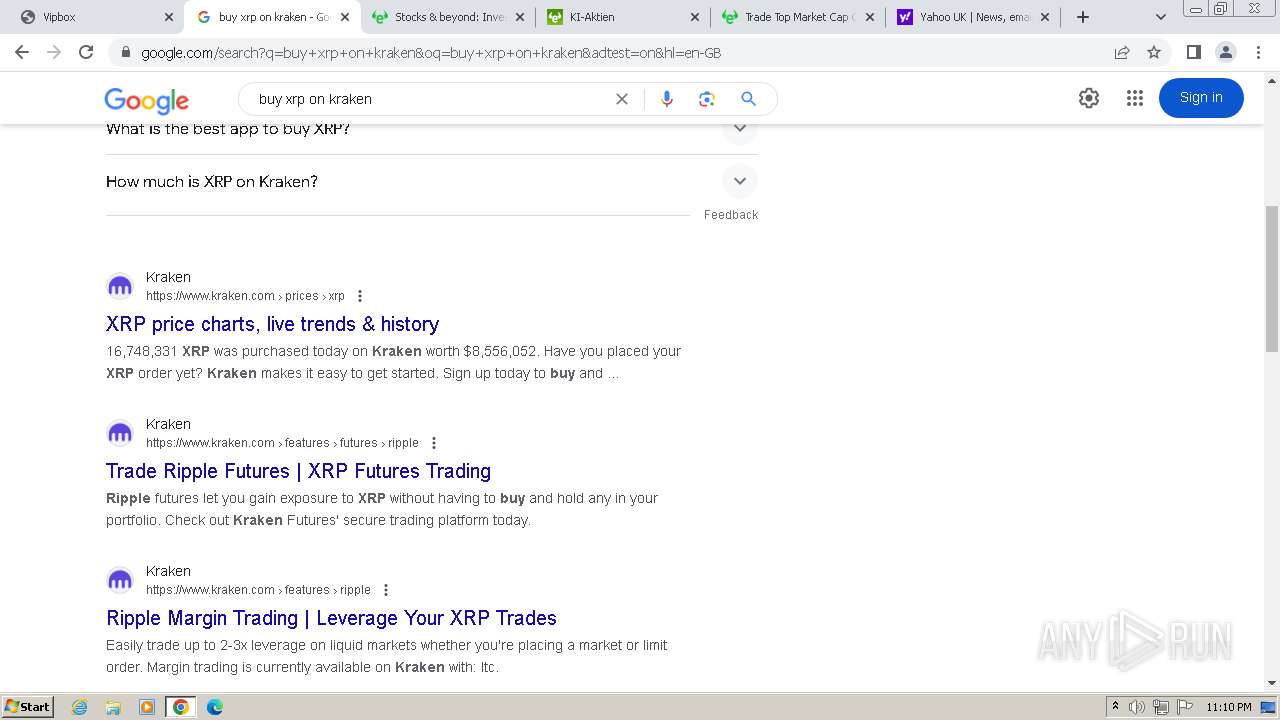Click the volume speaker tray icon
The width and height of the screenshot is (1280, 720).
(1137, 707)
